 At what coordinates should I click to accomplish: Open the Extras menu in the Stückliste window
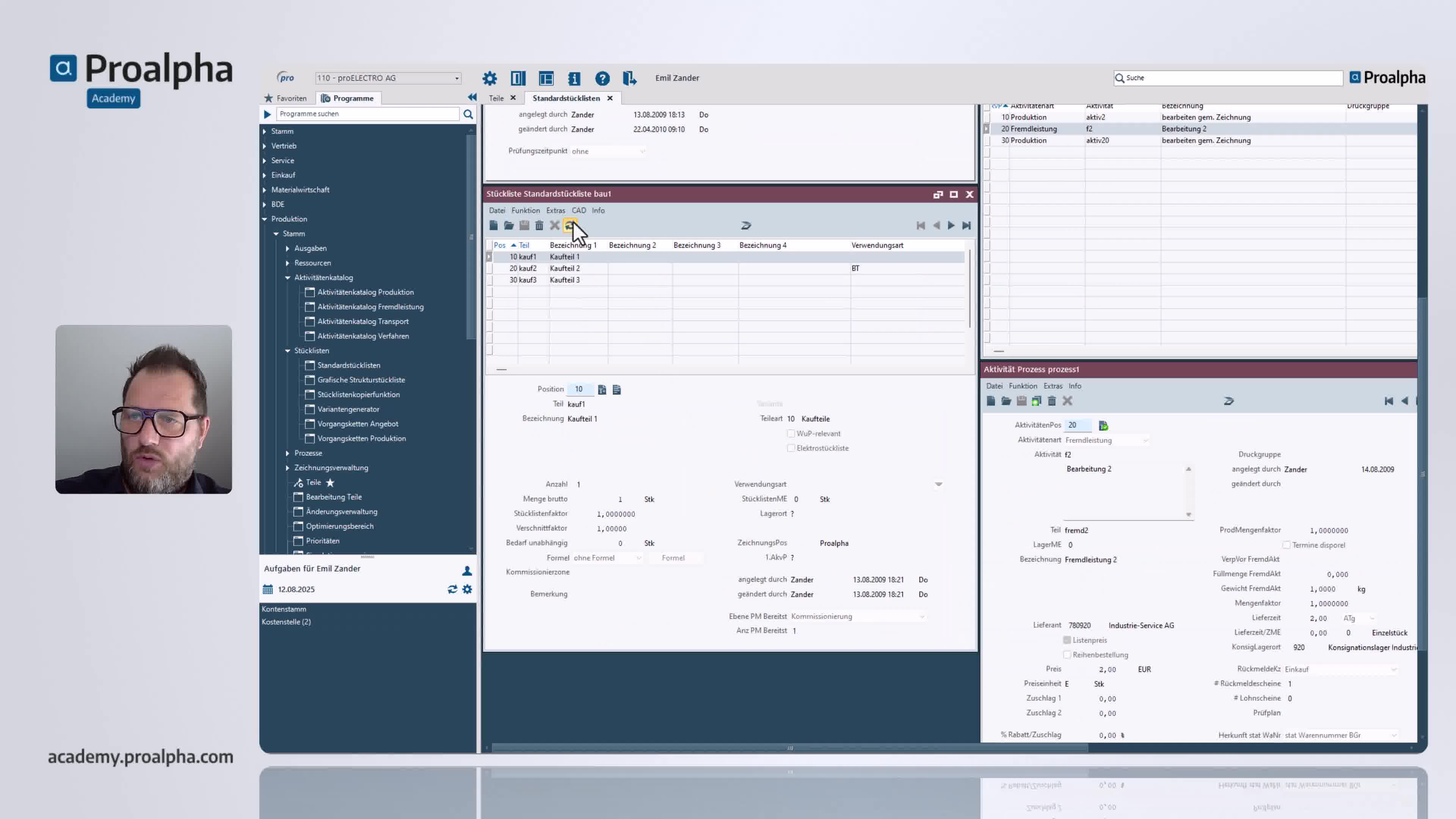coord(555,210)
